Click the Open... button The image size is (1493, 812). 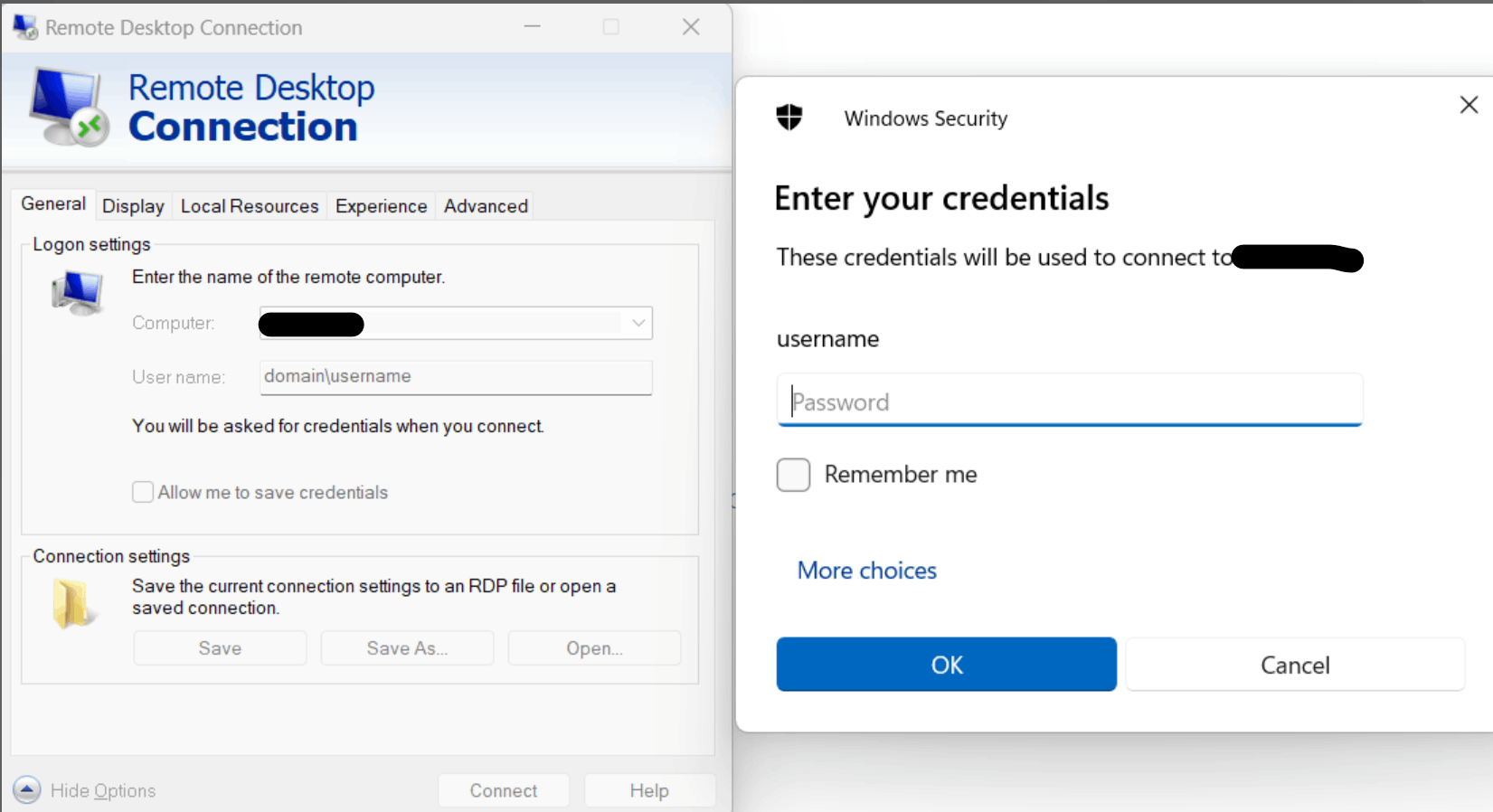coord(594,648)
